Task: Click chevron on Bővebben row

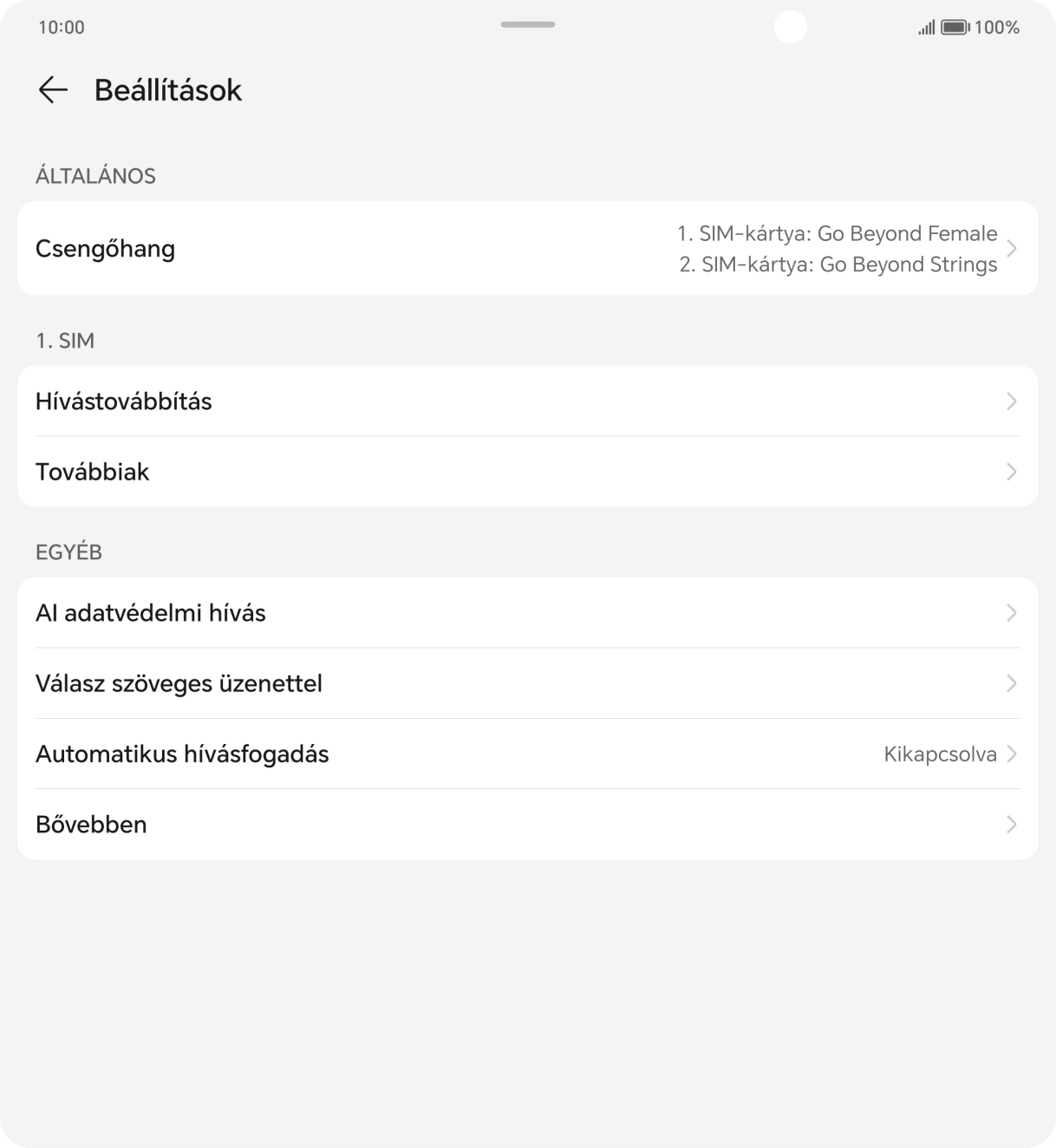Action: 1012,825
